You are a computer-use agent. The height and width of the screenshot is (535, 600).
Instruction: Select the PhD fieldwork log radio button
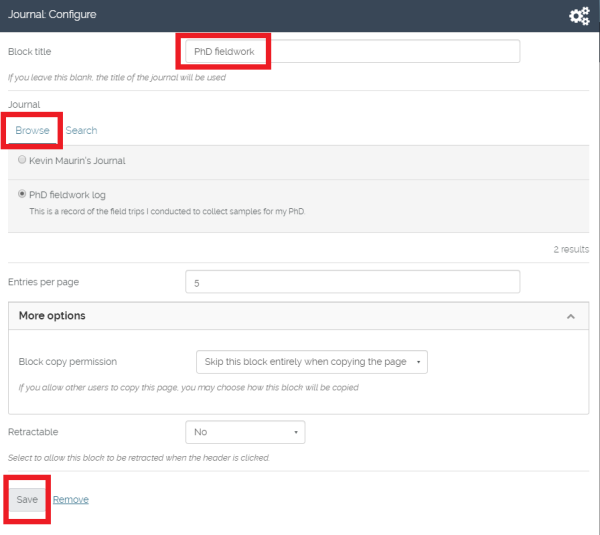click(x=22, y=194)
